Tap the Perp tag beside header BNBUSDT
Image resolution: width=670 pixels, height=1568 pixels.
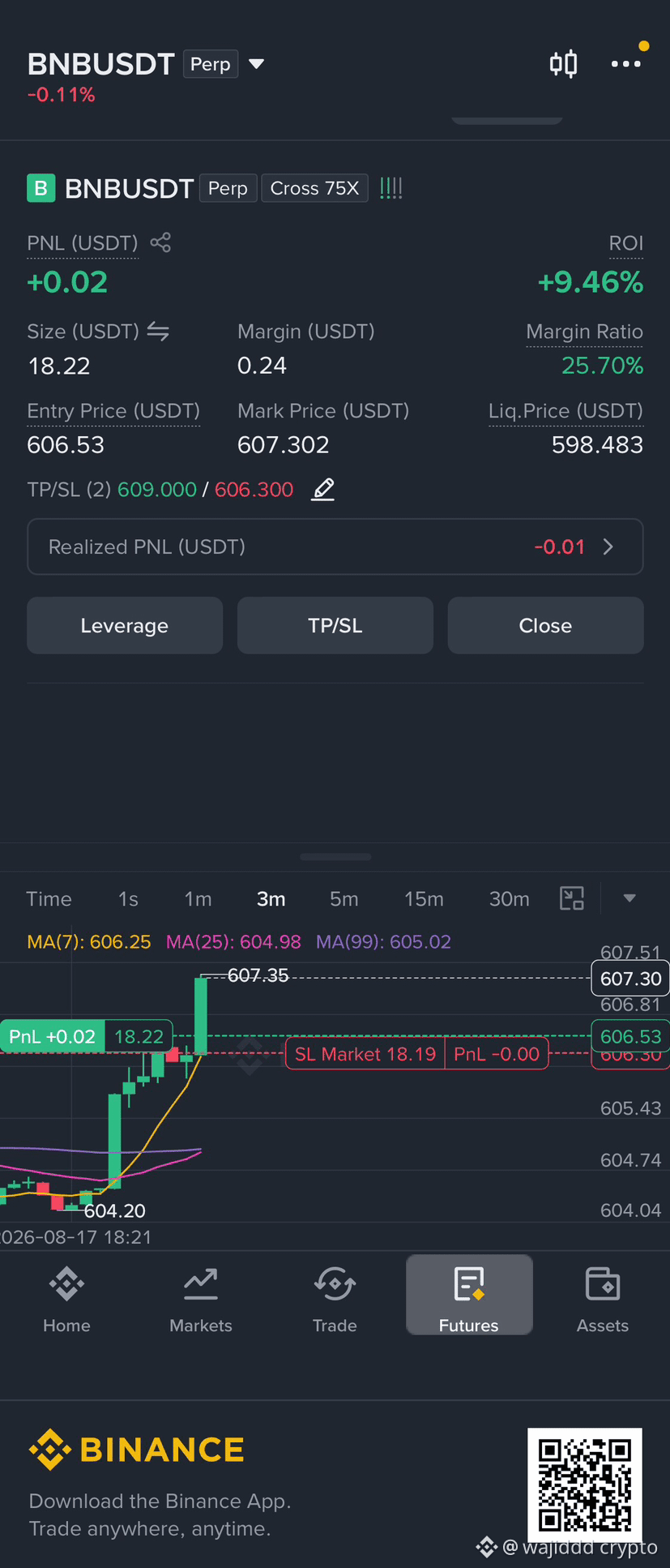click(x=211, y=64)
